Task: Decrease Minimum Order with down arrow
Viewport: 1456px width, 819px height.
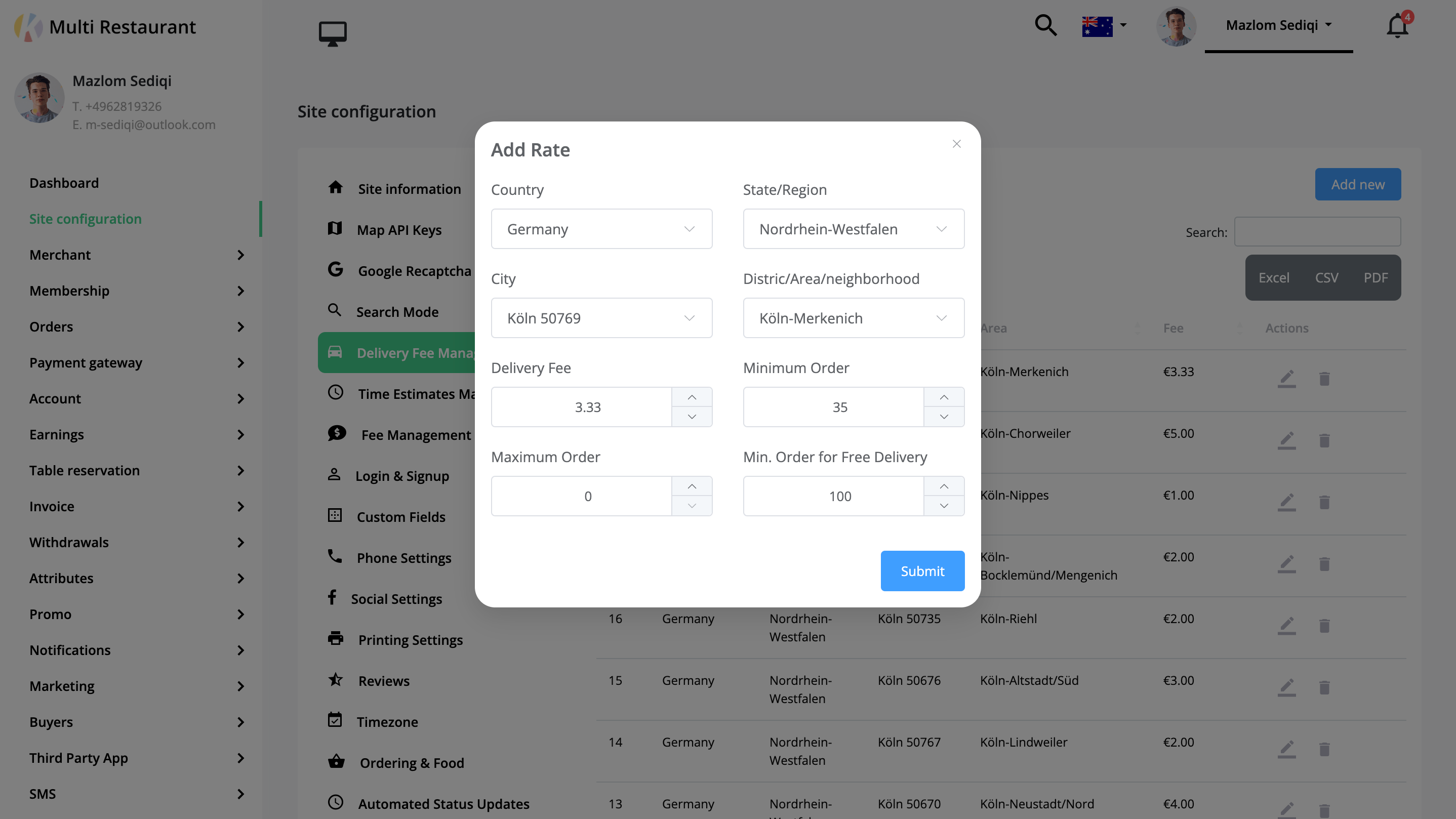Action: (x=944, y=417)
